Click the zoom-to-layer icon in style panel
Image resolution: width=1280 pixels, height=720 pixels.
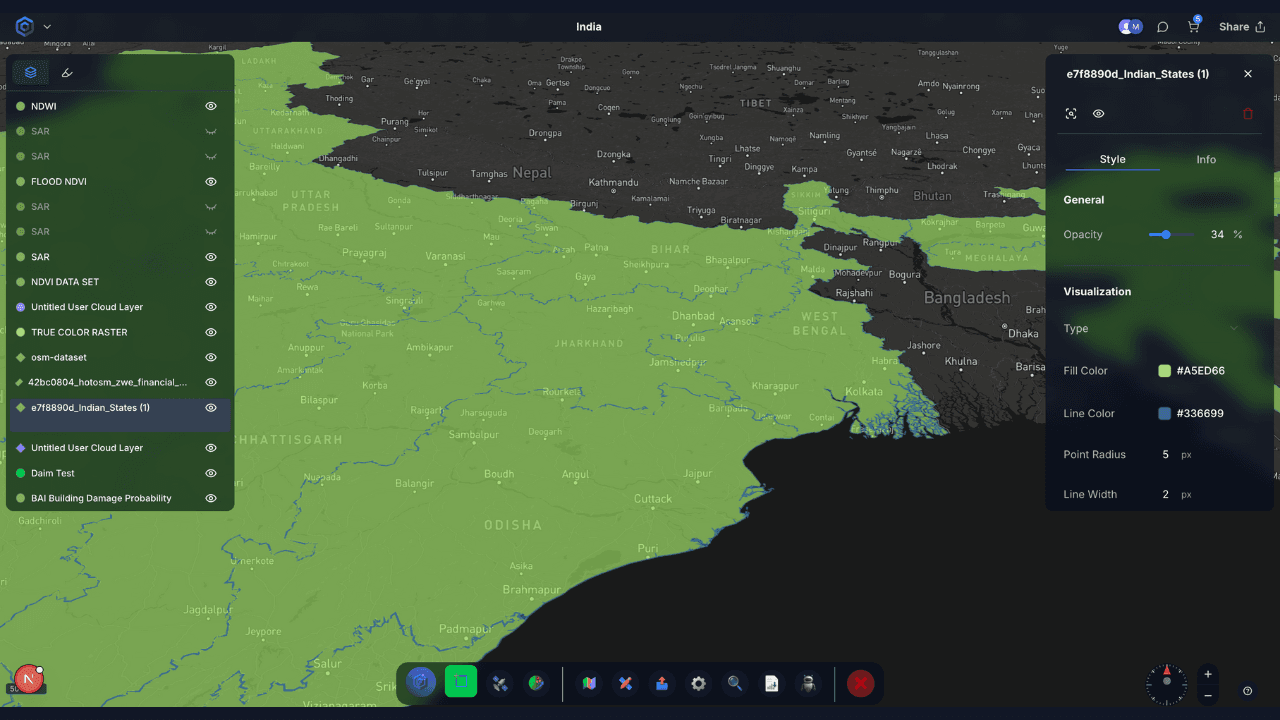tap(1071, 114)
